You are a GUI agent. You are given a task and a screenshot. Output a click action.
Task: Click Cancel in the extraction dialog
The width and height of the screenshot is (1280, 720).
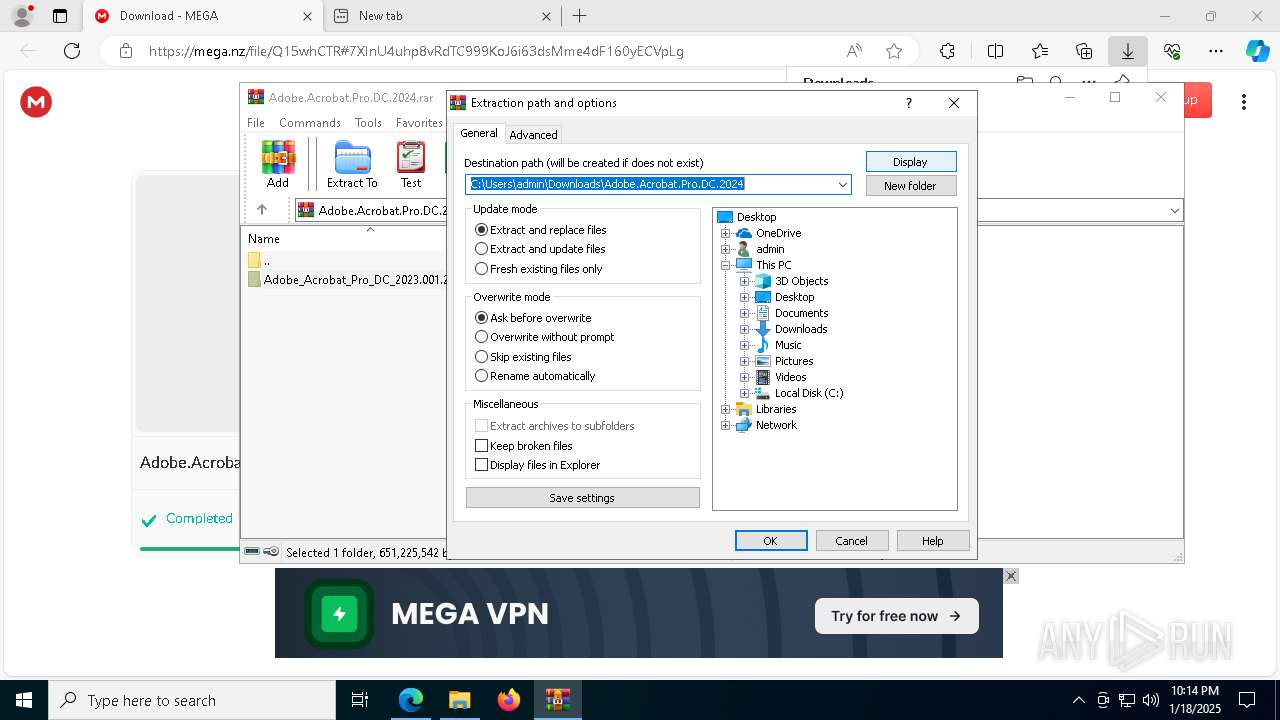pyautogui.click(x=852, y=541)
